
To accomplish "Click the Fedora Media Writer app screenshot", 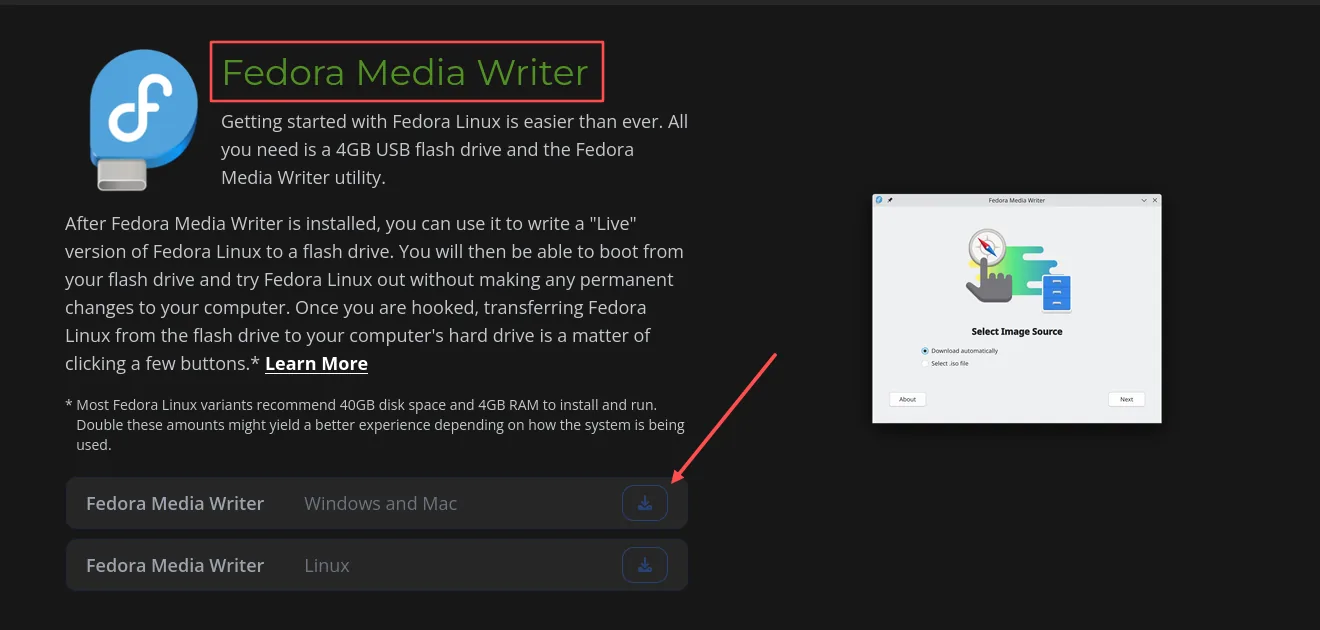I will 1017,308.
